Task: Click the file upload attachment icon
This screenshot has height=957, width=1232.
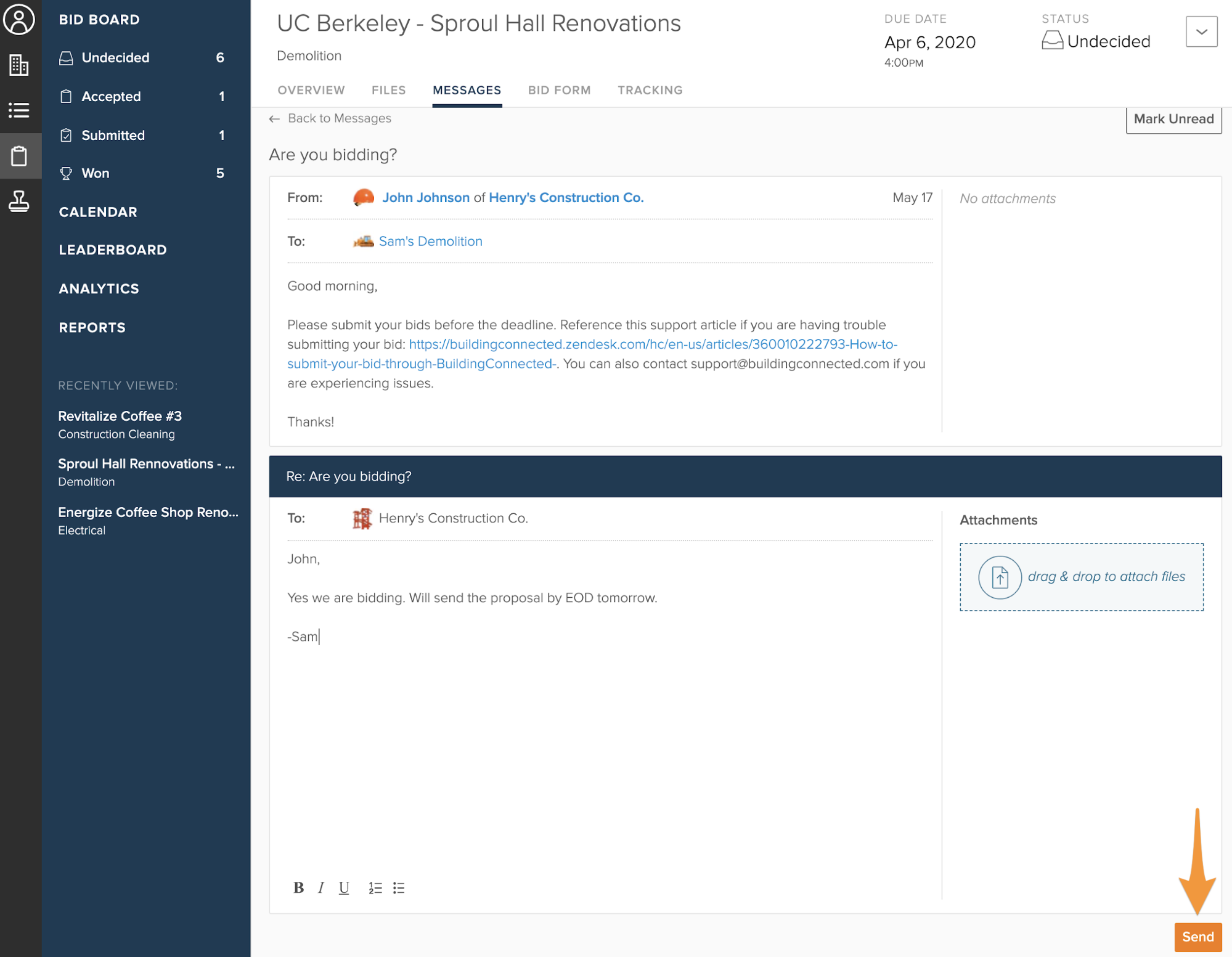Action: (x=1000, y=577)
